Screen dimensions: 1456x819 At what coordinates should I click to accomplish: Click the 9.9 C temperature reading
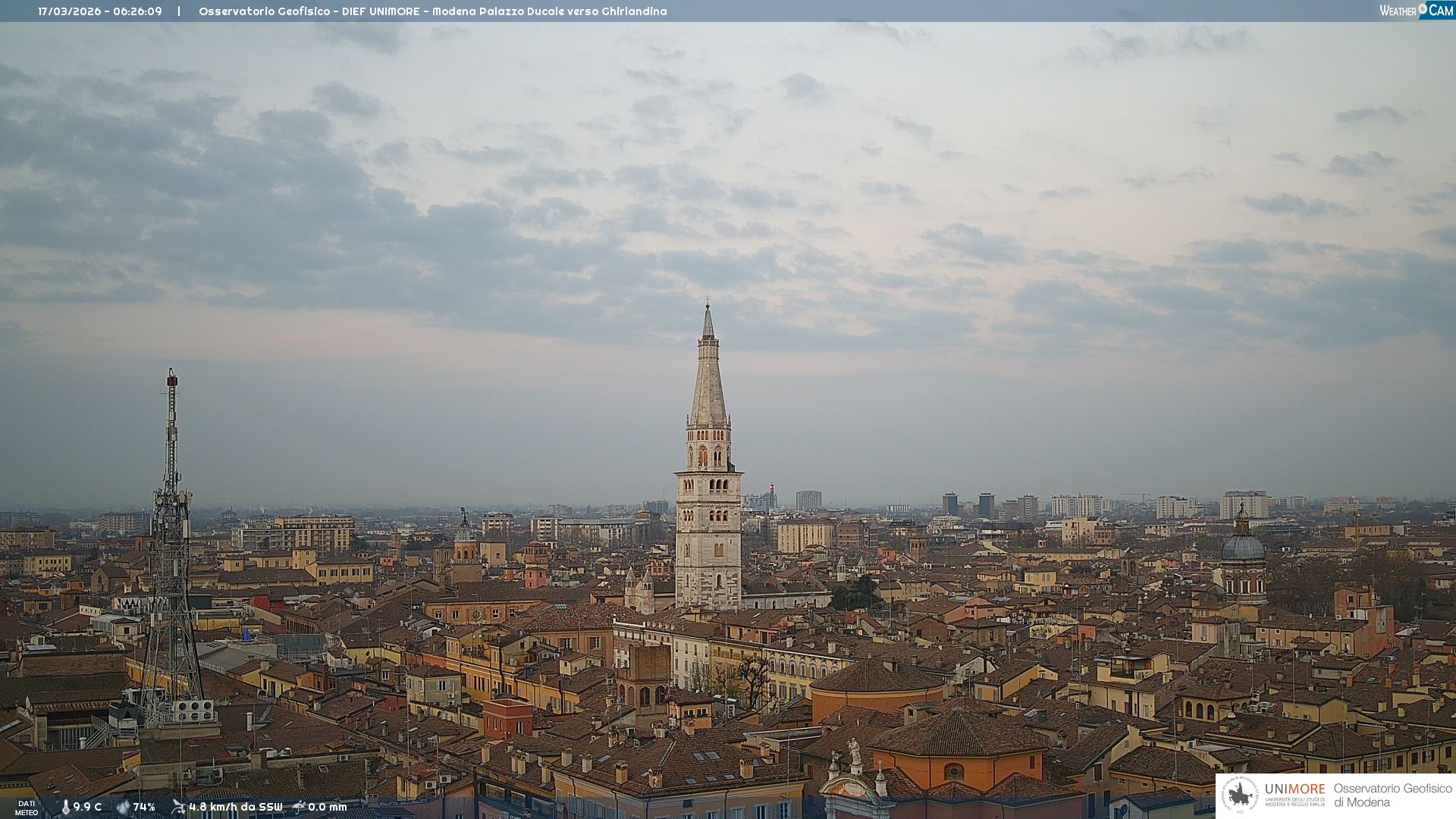point(87,807)
